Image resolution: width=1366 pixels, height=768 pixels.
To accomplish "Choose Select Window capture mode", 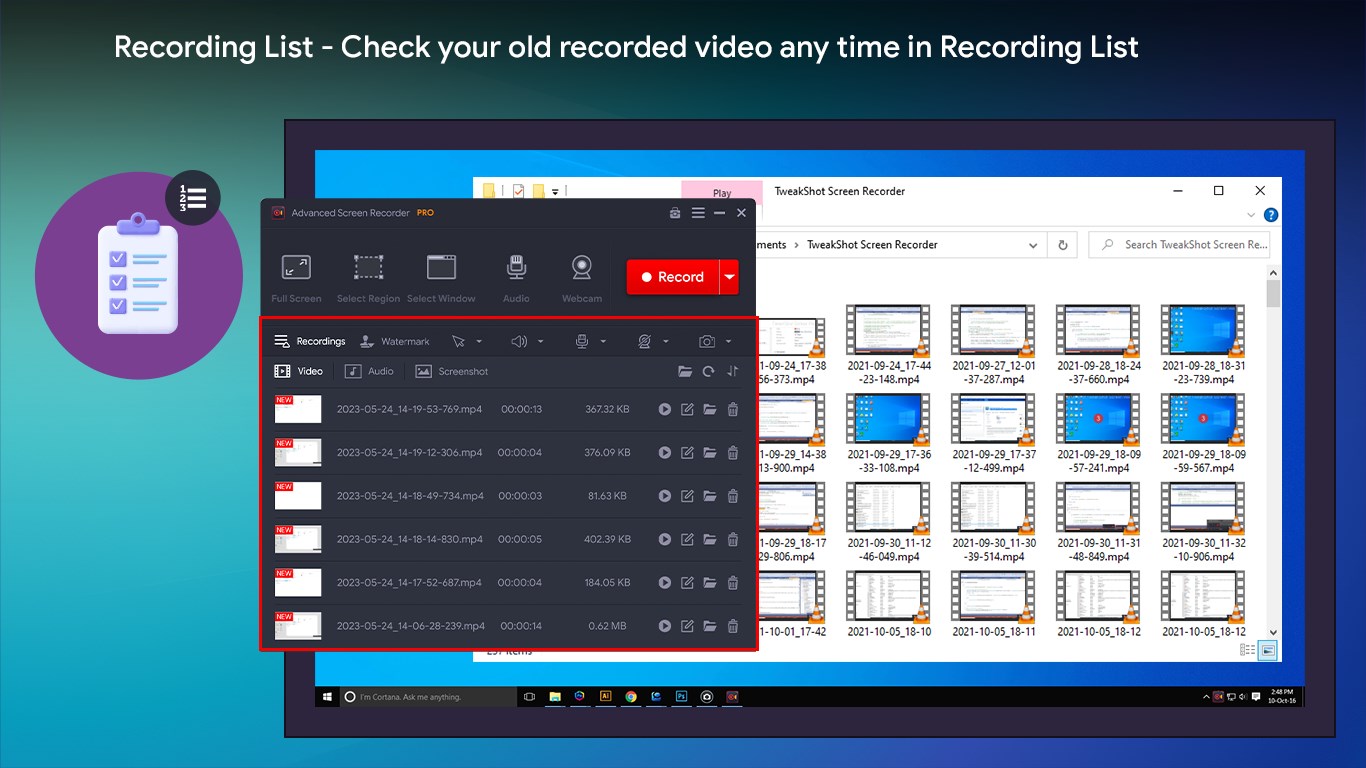I will tap(441, 278).
